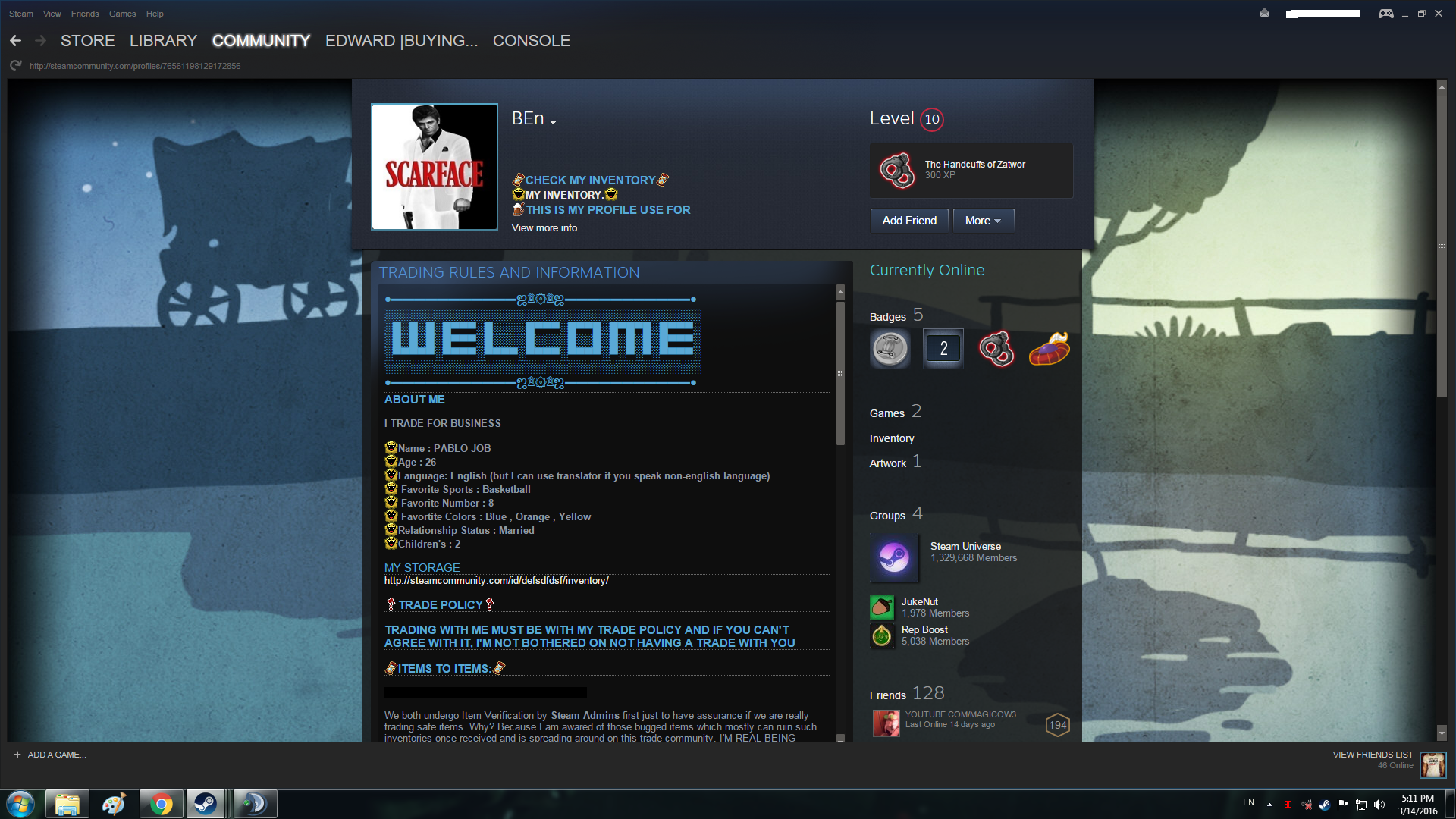Open Google Chrome from the taskbar

(161, 804)
